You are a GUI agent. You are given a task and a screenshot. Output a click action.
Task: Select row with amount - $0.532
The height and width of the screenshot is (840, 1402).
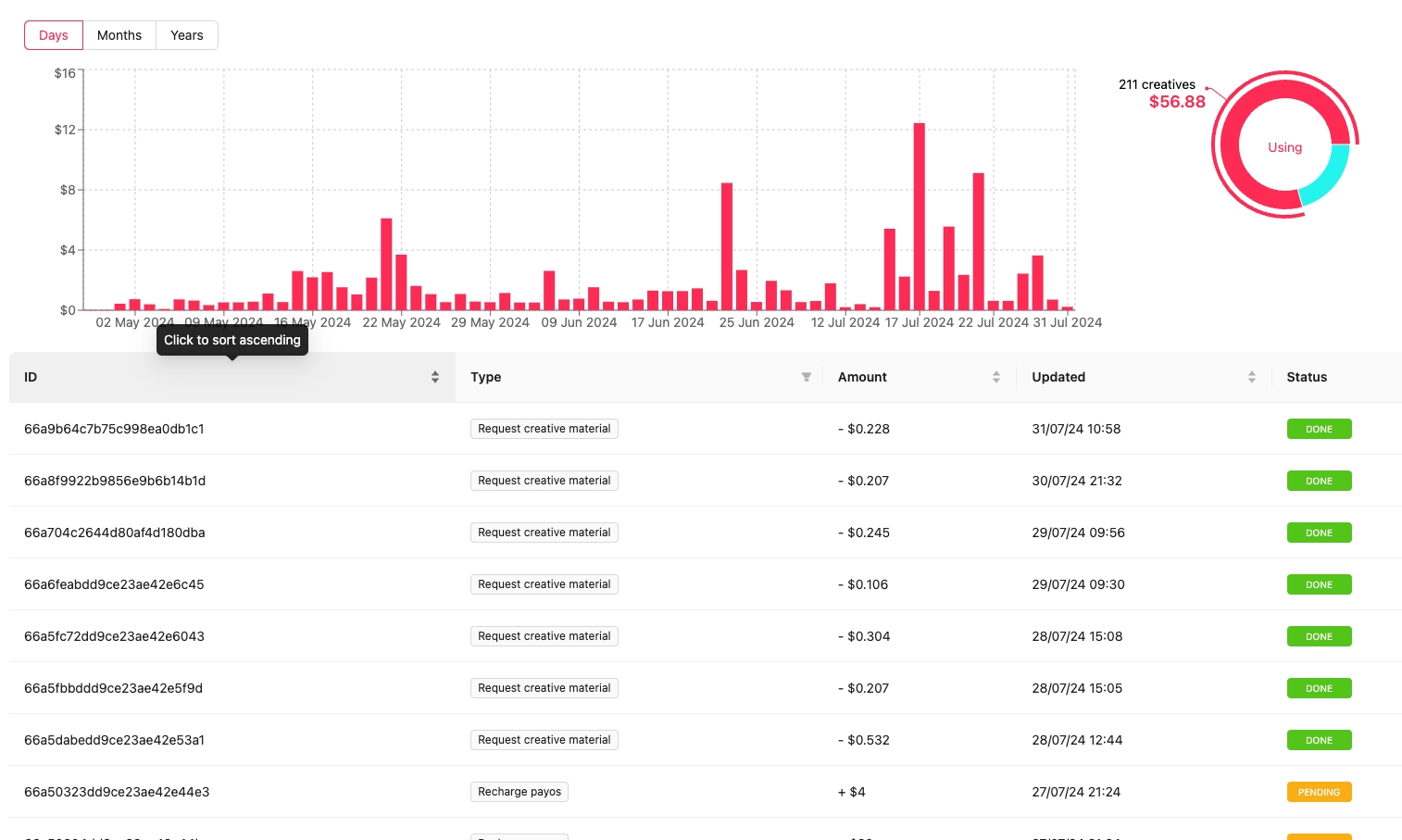(x=868, y=740)
